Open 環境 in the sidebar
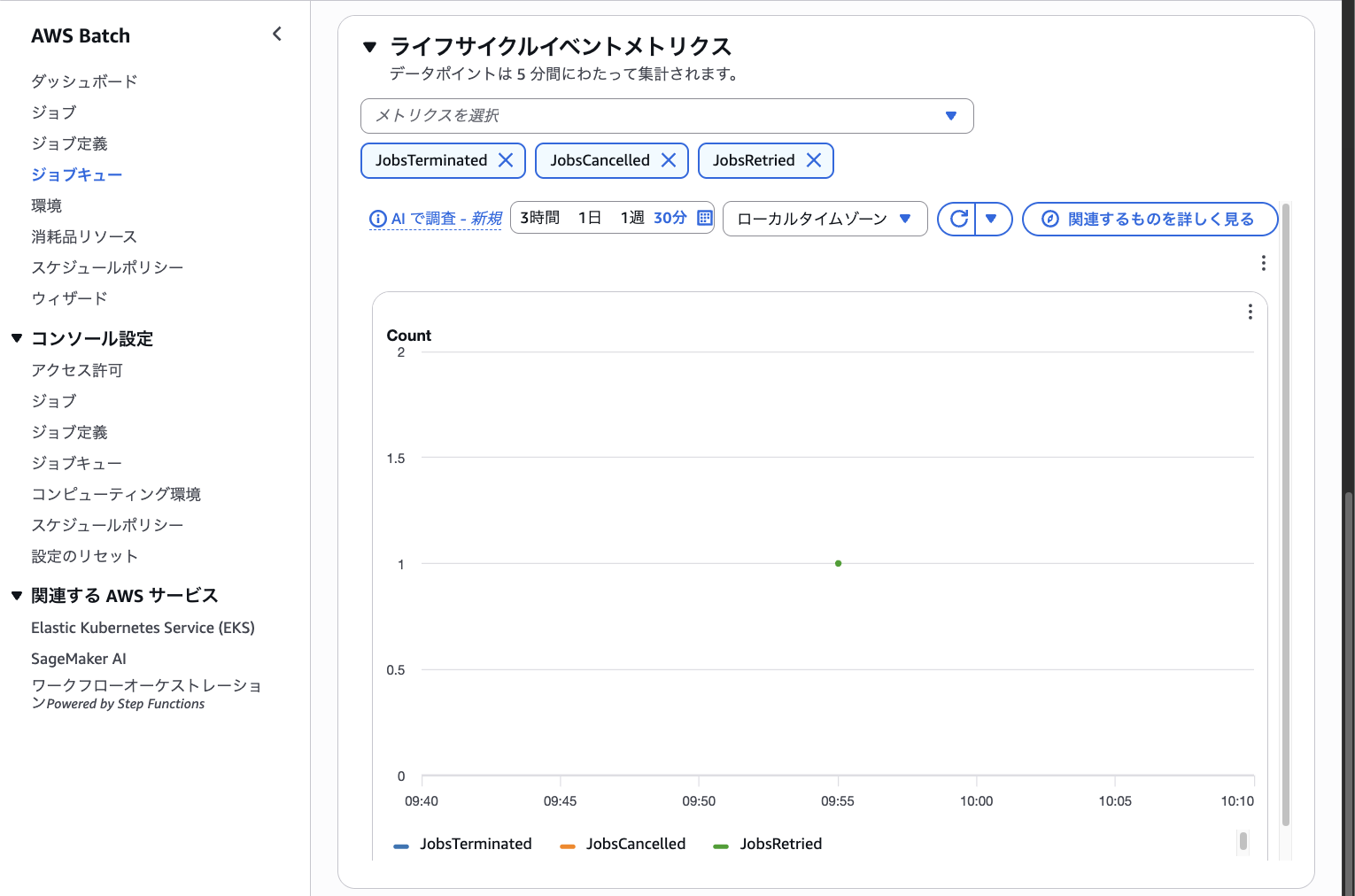Image resolution: width=1355 pixels, height=896 pixels. pyautogui.click(x=47, y=205)
